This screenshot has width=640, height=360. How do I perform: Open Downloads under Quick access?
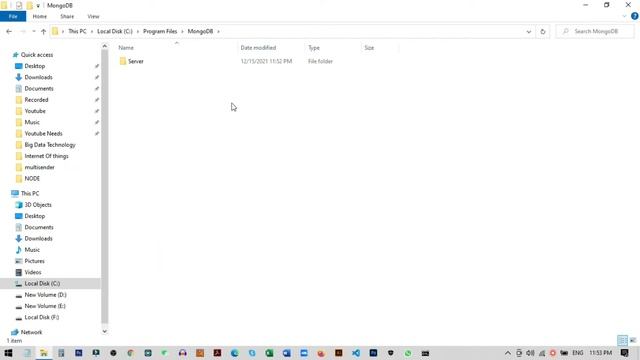(38, 77)
